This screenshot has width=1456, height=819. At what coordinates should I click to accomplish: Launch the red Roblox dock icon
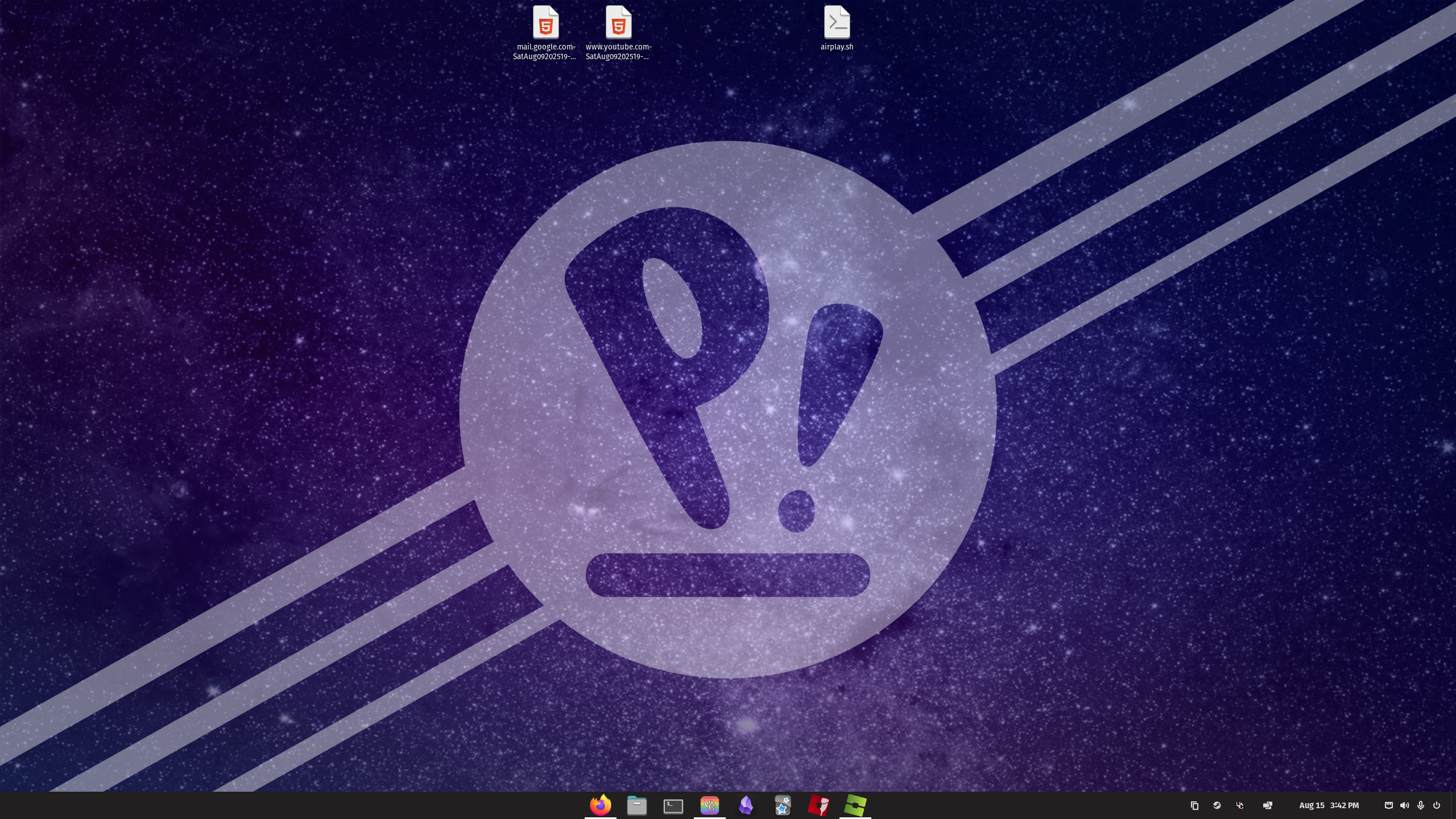[x=818, y=805]
